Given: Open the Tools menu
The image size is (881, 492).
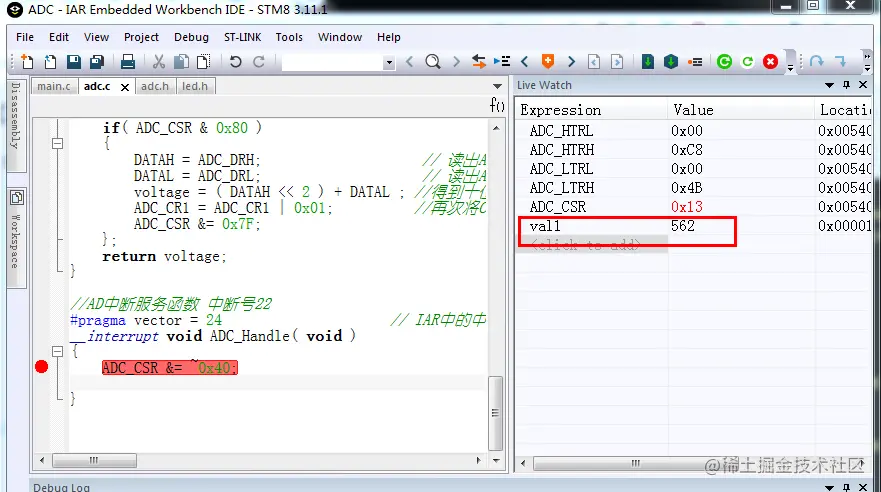Looking at the screenshot, I should [289, 37].
